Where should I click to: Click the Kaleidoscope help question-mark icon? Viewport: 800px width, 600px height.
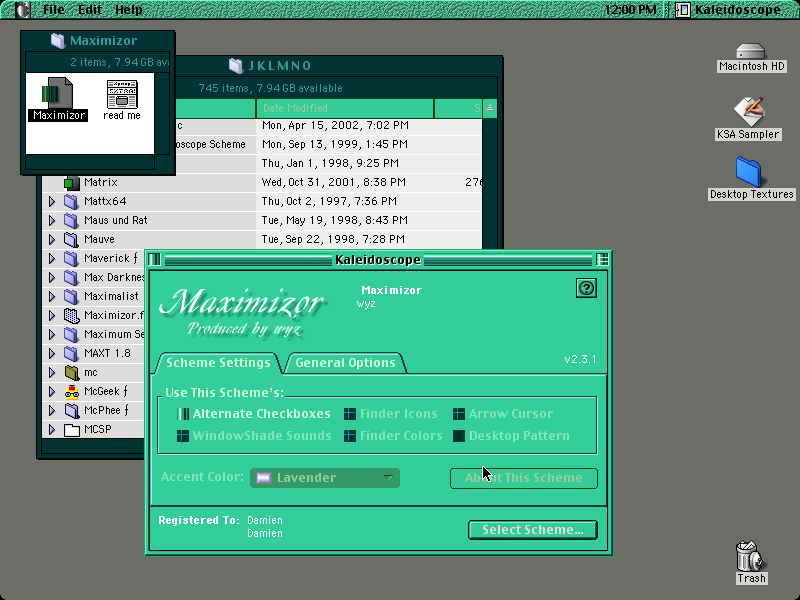[586, 288]
